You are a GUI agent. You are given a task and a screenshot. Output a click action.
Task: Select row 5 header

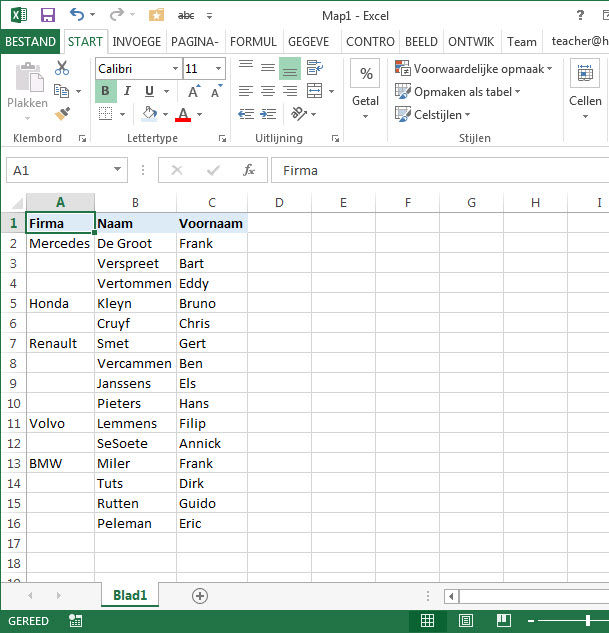pyautogui.click(x=13, y=303)
